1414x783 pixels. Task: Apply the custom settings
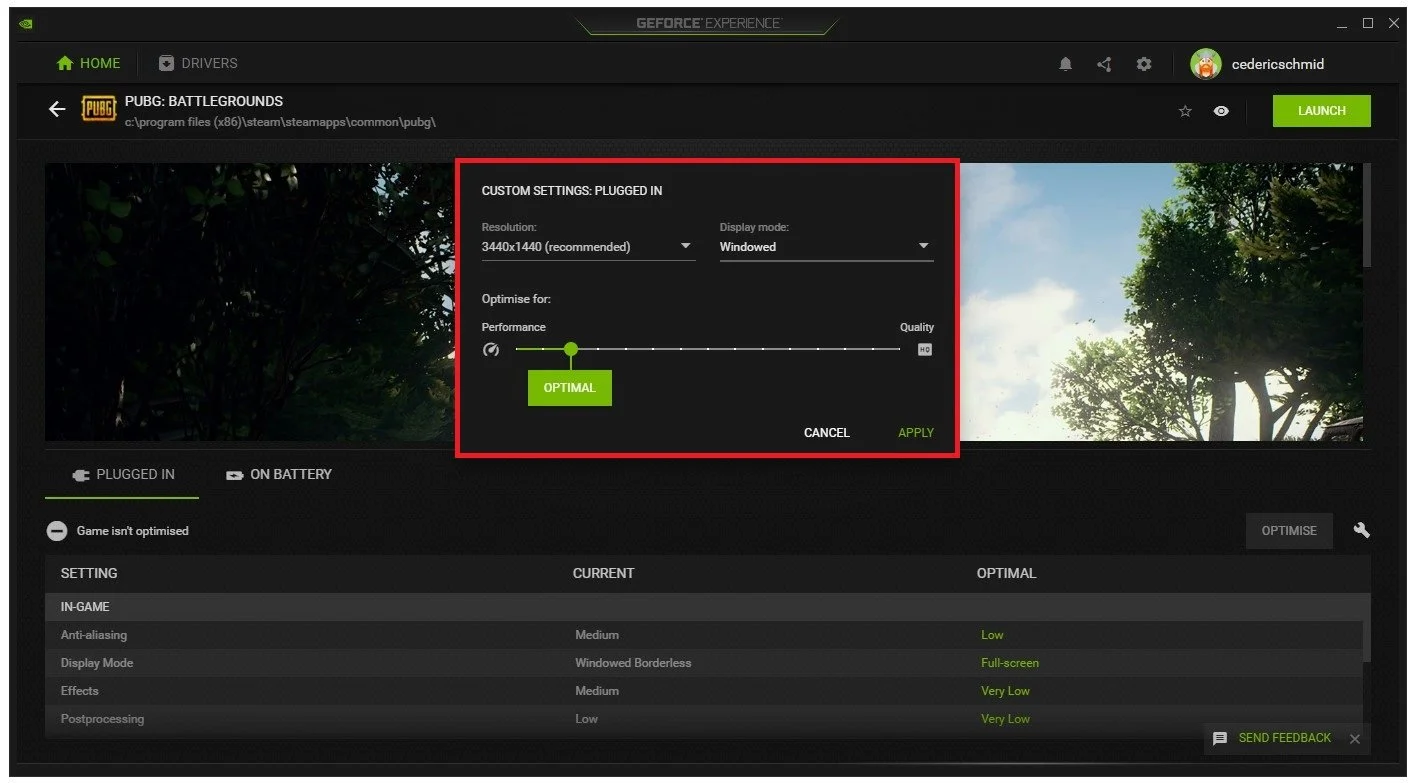pos(916,433)
